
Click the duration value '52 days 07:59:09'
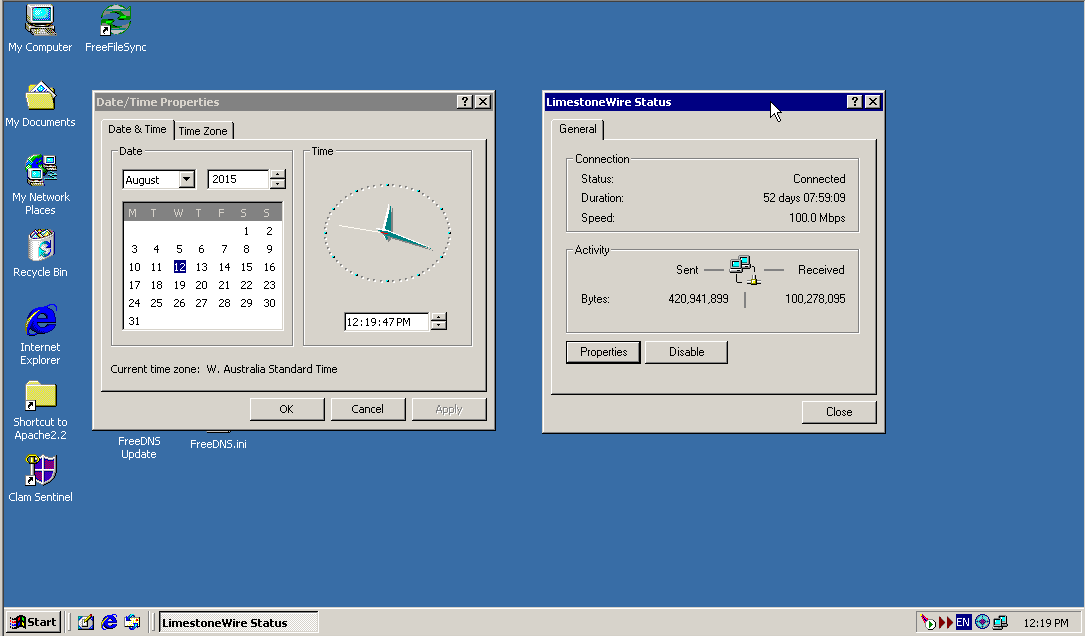pos(804,198)
